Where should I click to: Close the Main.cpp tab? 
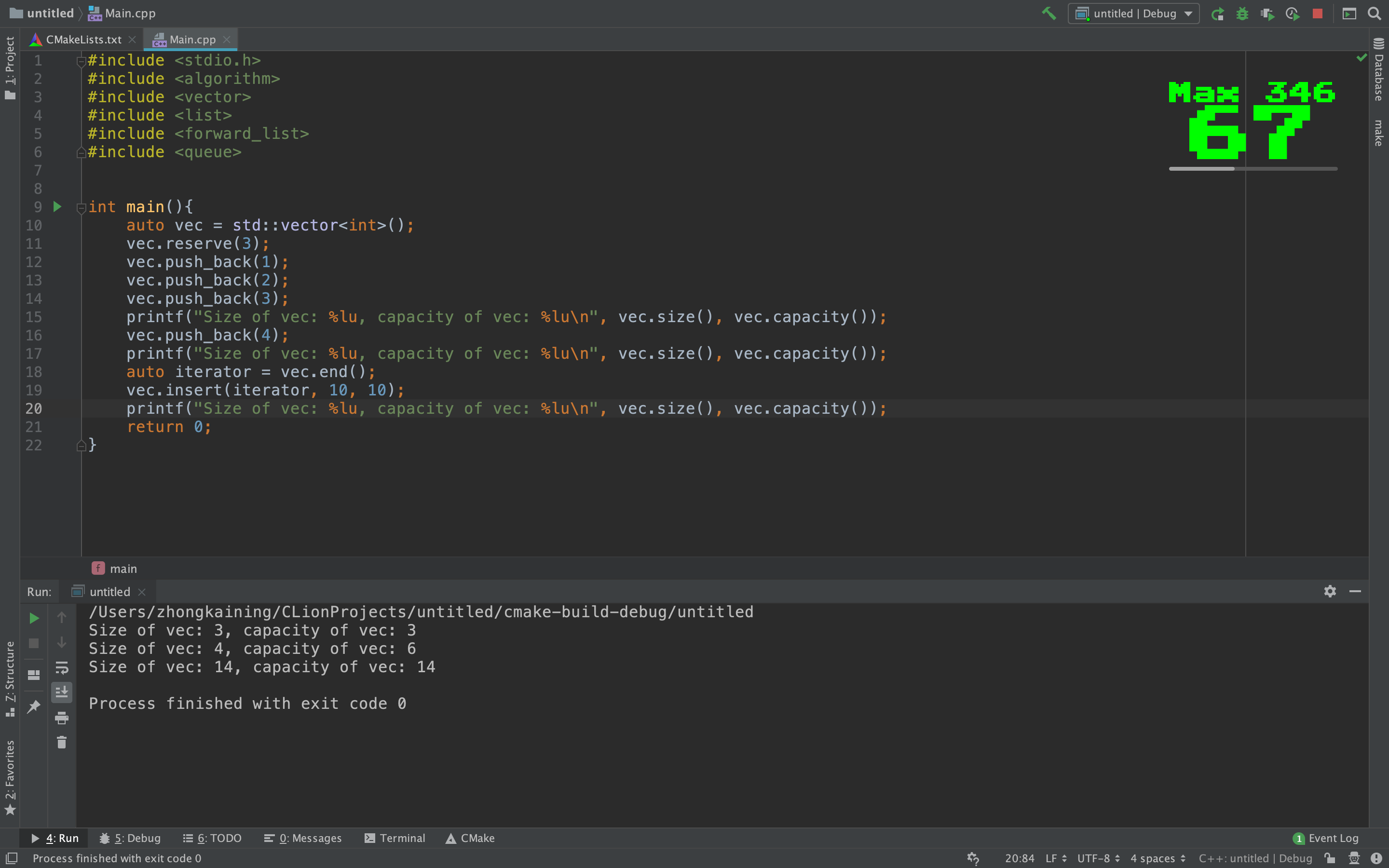click(x=227, y=40)
